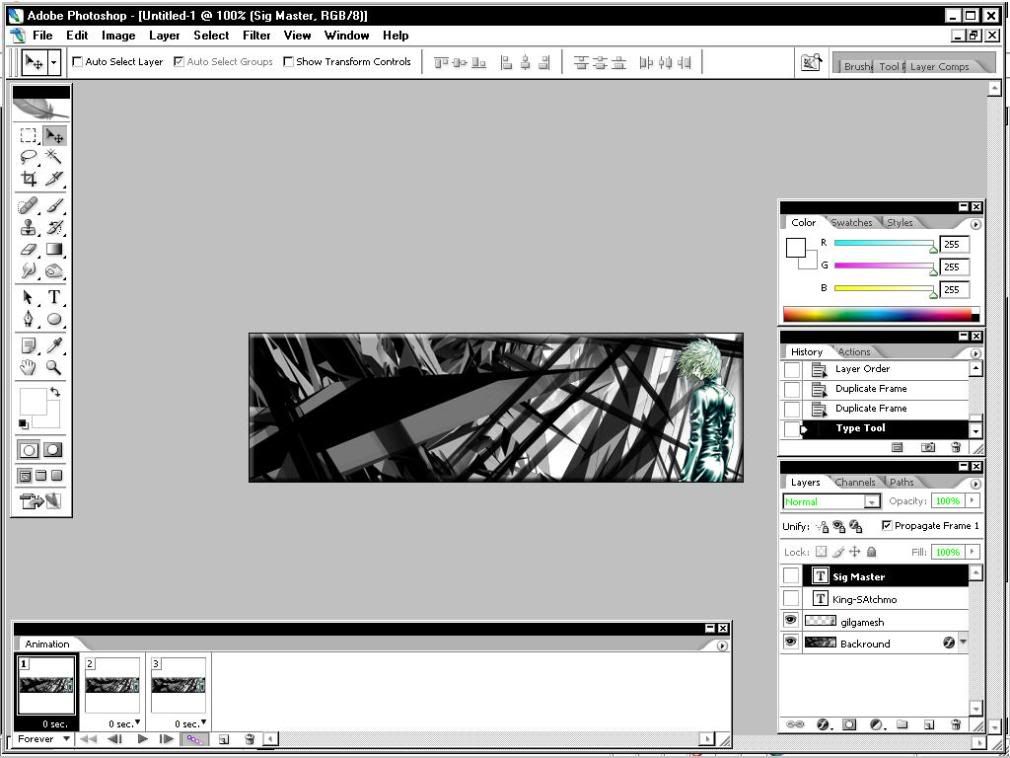Image resolution: width=1010 pixels, height=758 pixels.
Task: Play the animation
Action: [143, 739]
